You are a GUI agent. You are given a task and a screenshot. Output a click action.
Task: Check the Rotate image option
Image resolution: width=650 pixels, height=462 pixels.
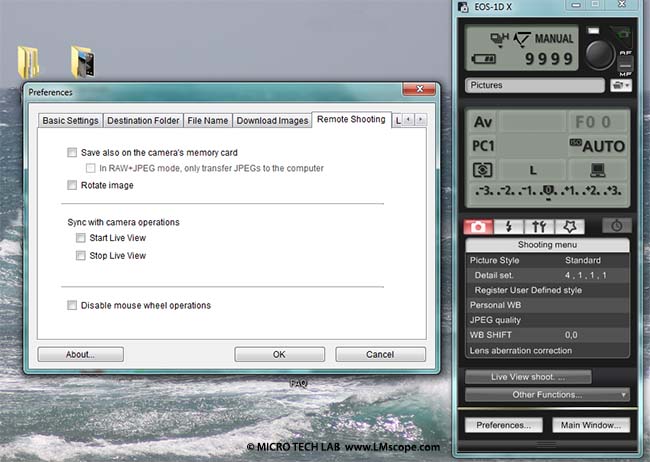(x=71, y=185)
